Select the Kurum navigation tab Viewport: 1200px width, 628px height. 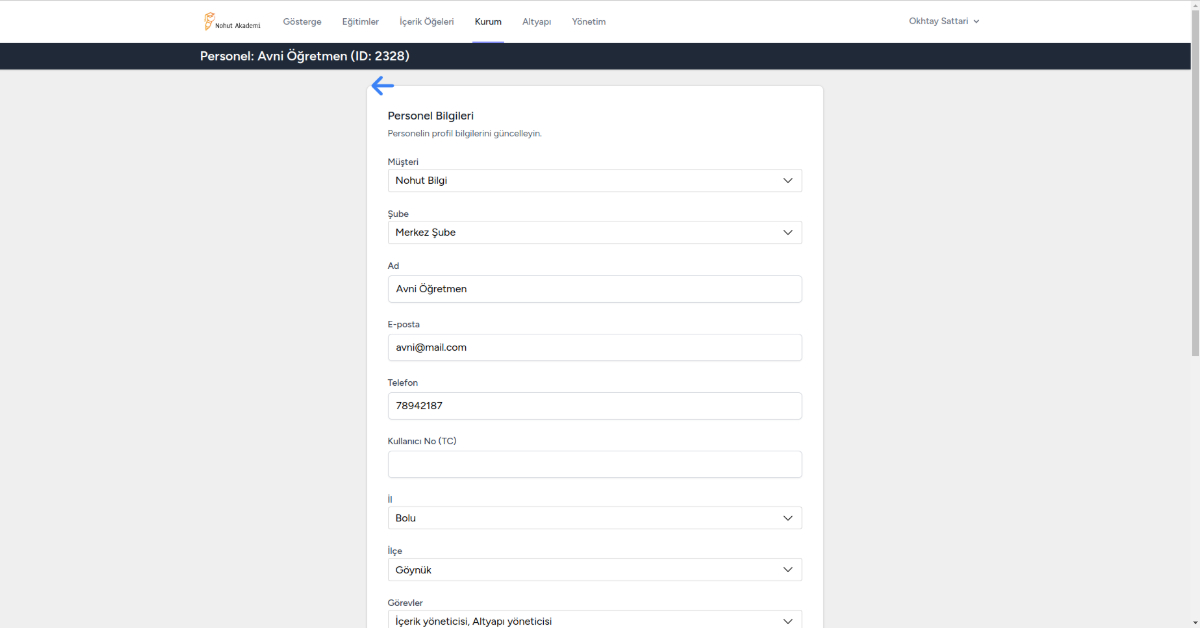488,21
